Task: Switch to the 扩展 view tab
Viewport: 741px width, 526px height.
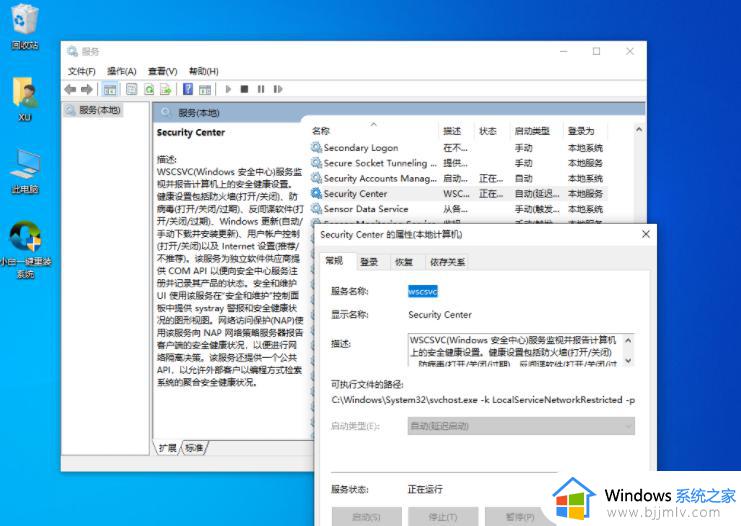Action: pos(167,448)
